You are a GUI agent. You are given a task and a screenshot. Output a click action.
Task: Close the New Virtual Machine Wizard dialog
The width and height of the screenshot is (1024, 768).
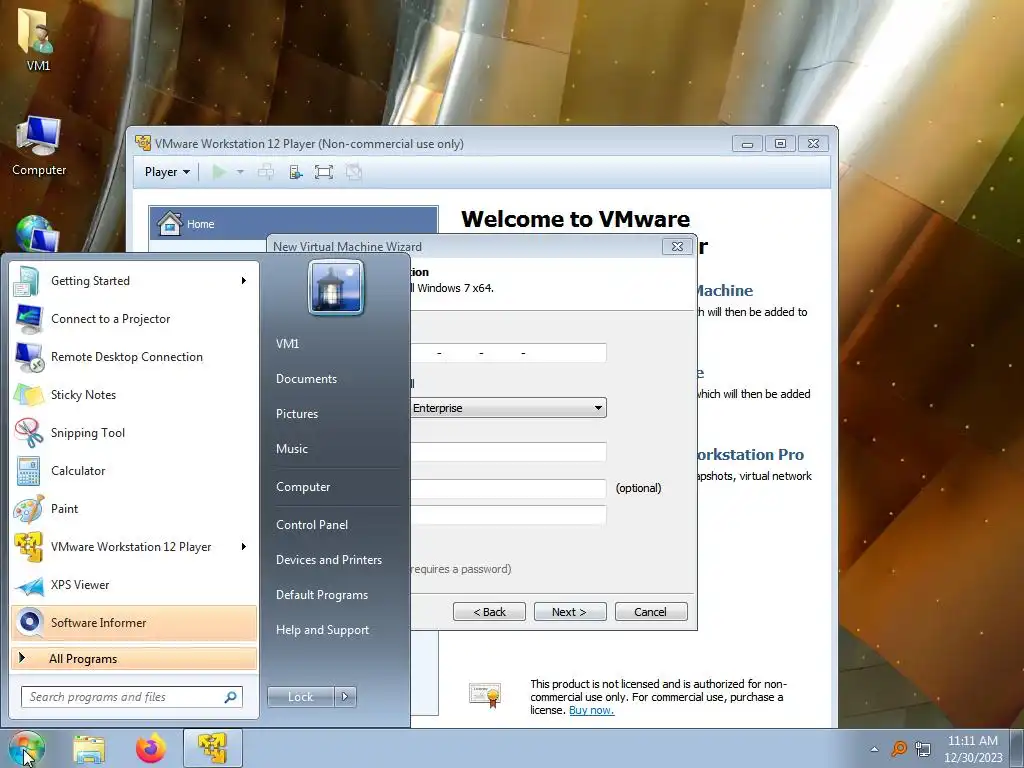point(677,246)
